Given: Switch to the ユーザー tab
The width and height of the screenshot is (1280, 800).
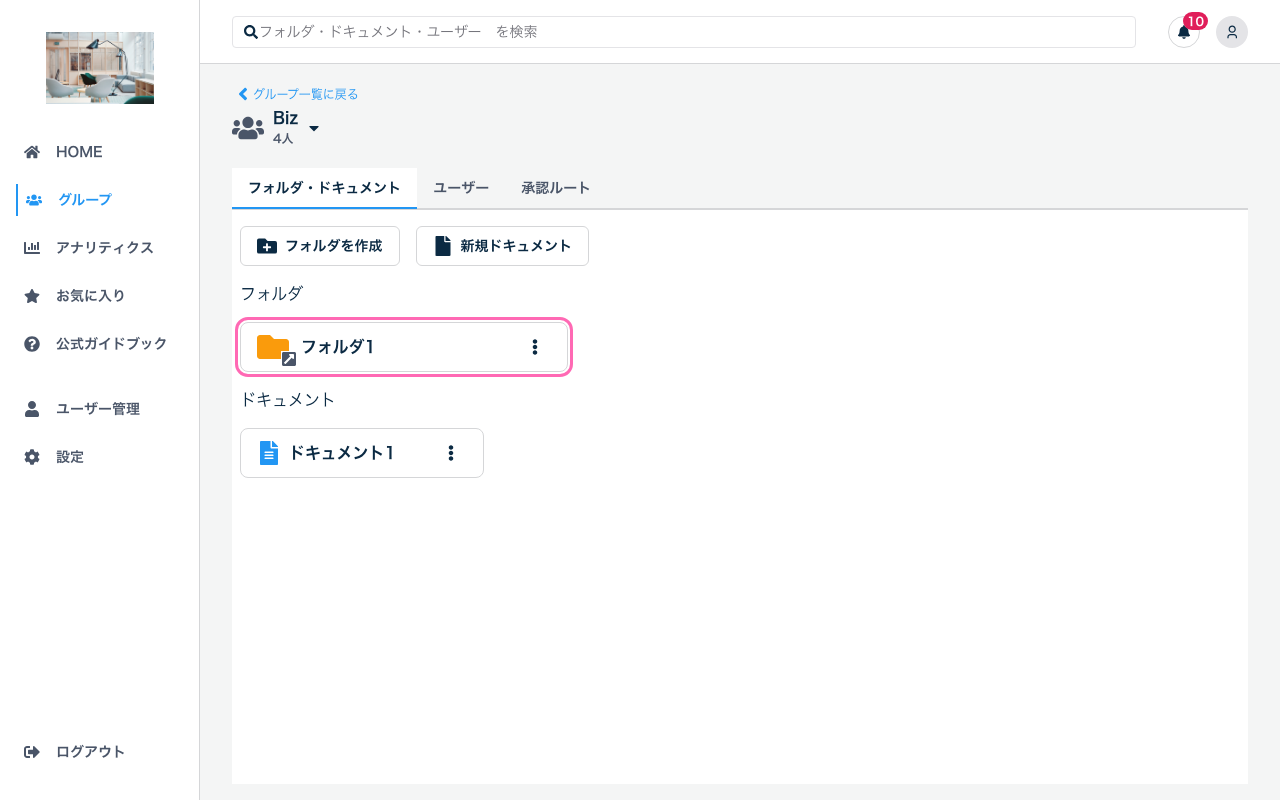Looking at the screenshot, I should tap(461, 188).
